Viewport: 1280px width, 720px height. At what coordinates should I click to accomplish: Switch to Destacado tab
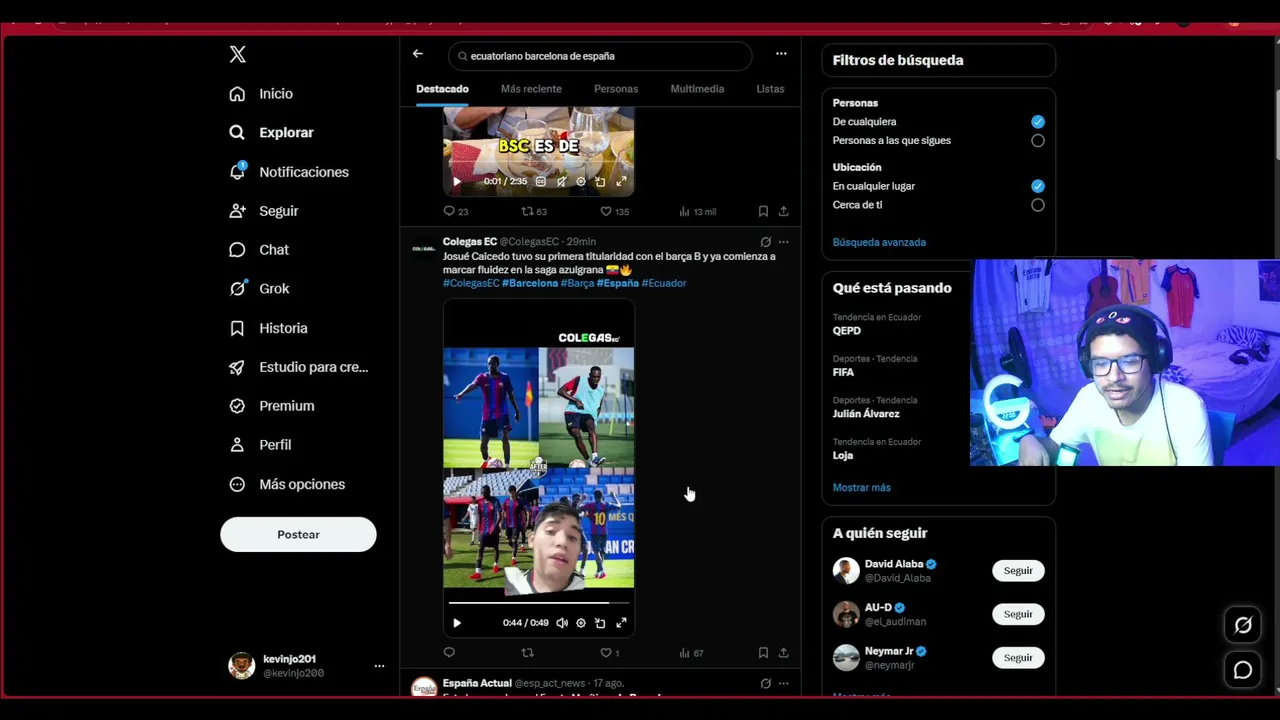(442, 89)
